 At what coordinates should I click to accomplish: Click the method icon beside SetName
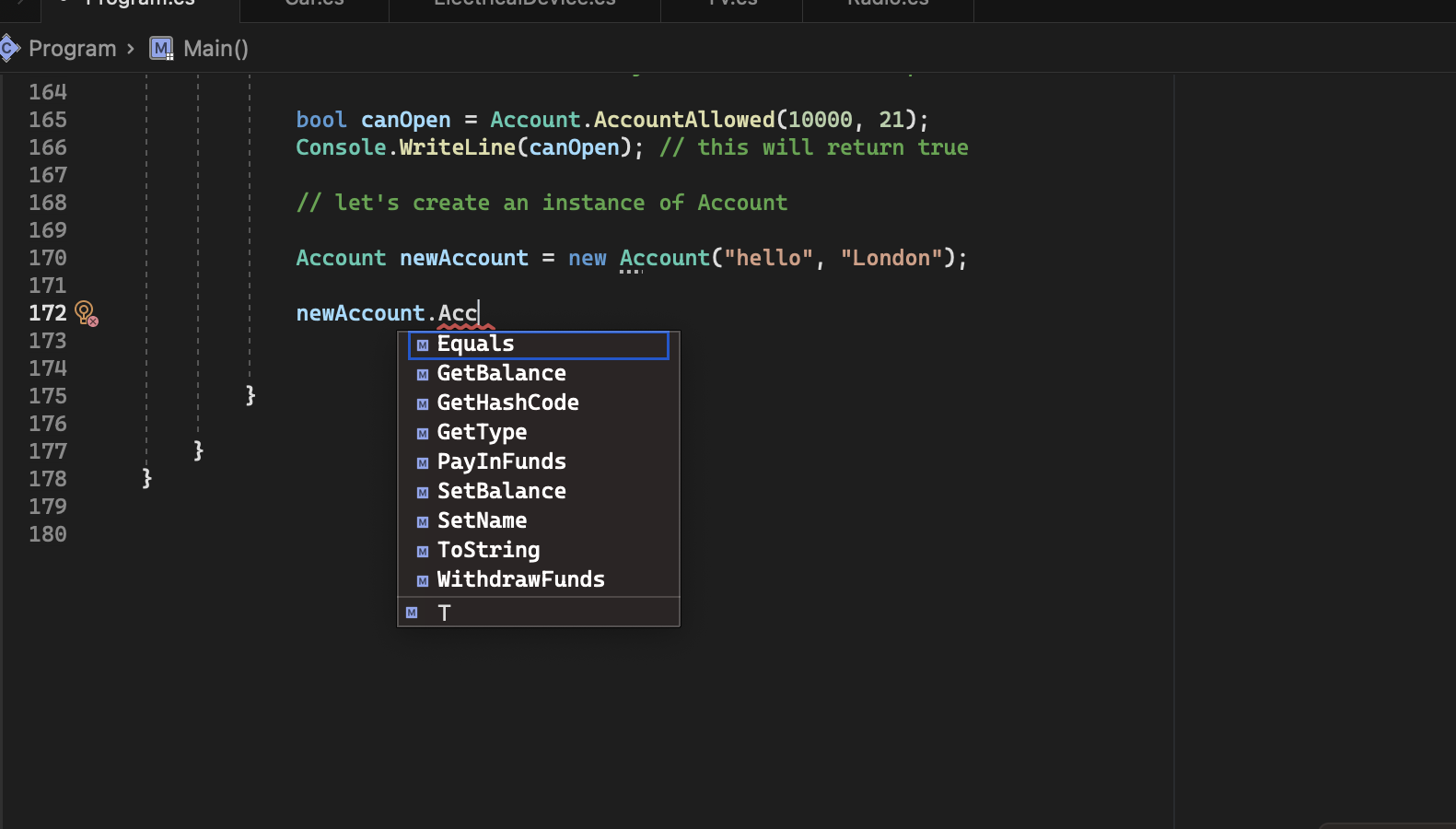coord(423,522)
